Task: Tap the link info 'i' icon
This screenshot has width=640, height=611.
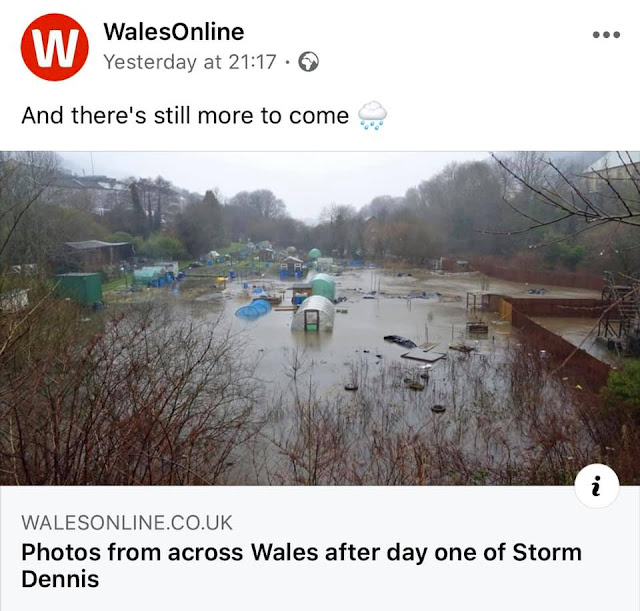Action: click(x=596, y=486)
